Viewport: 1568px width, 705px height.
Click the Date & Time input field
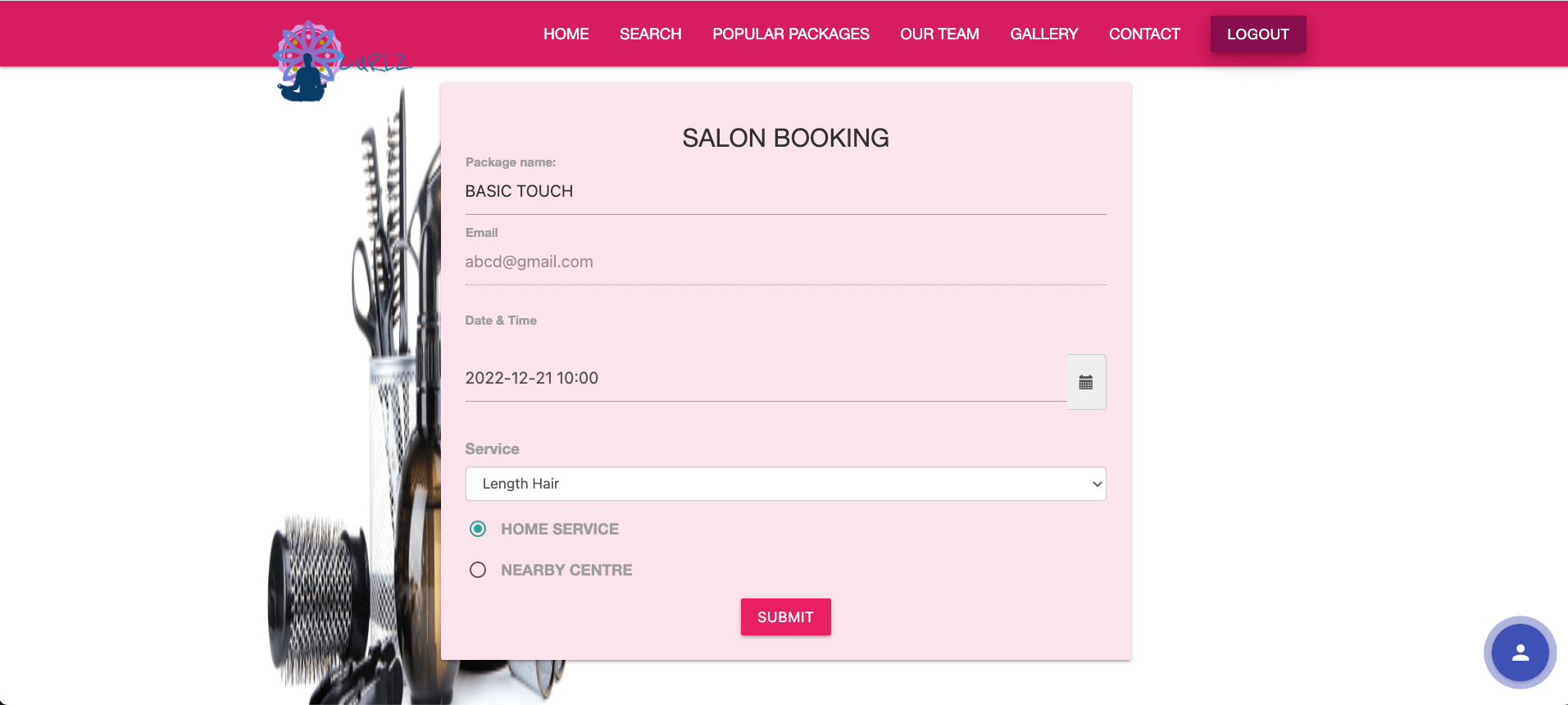(x=766, y=379)
